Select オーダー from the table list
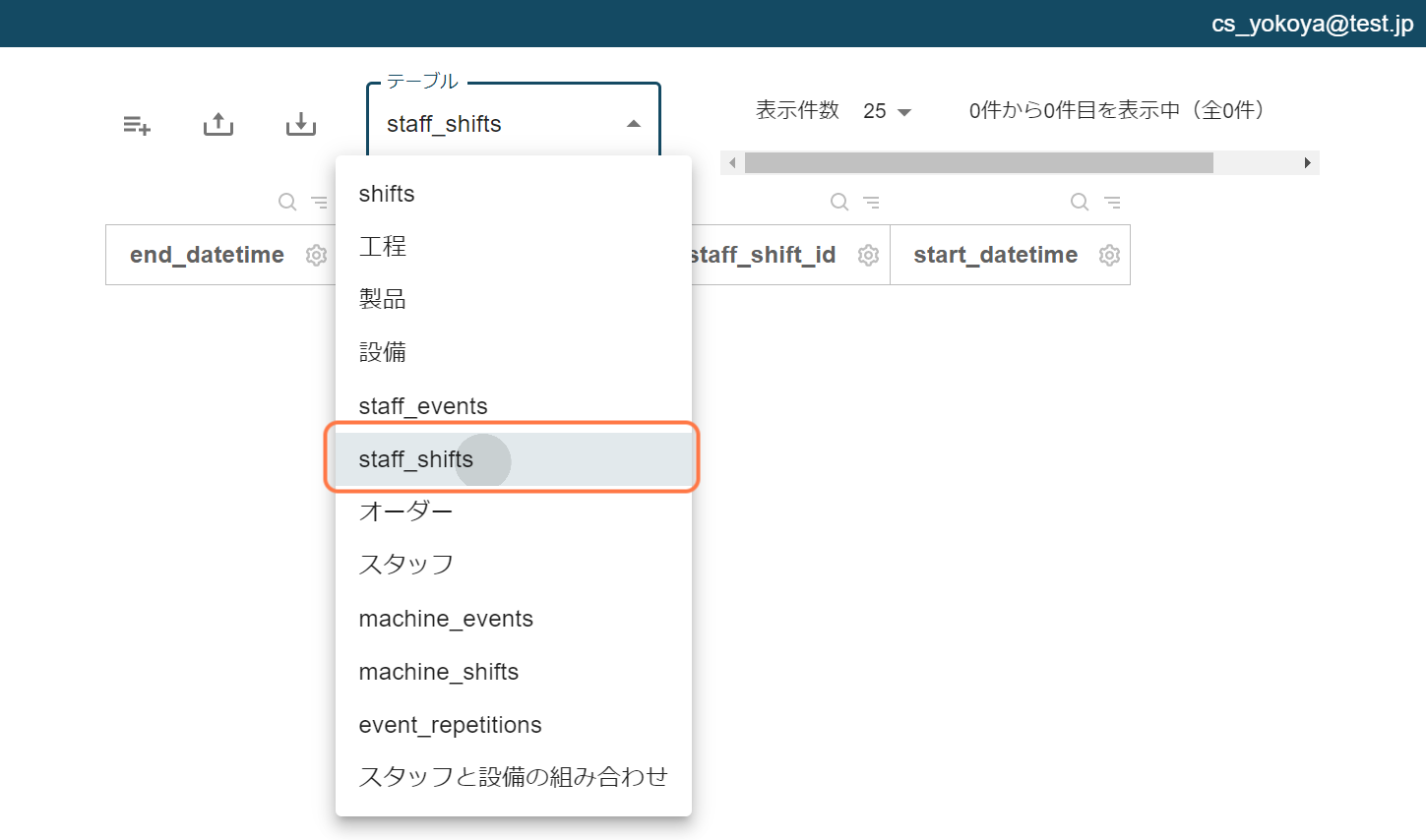This screenshot has width=1426, height=840. [514, 512]
